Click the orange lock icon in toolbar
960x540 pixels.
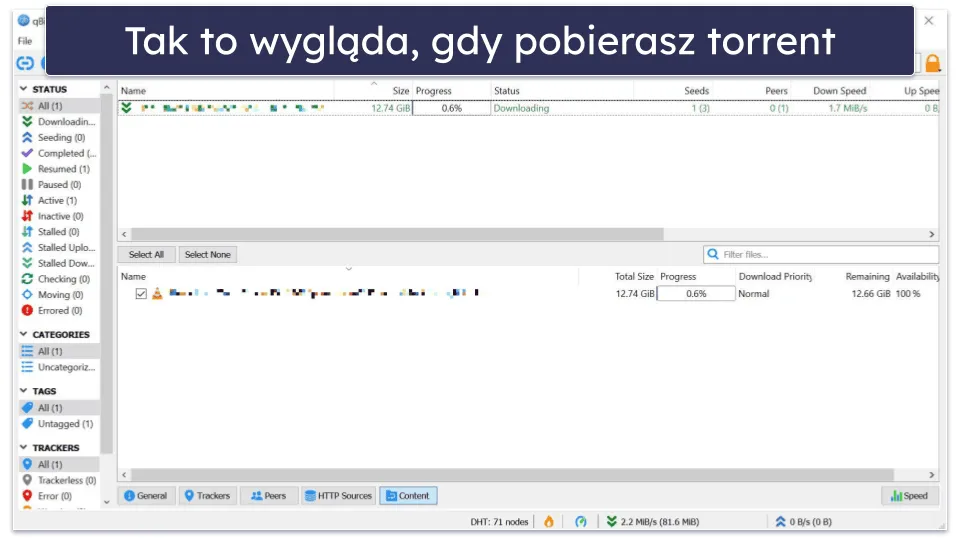click(x=932, y=63)
